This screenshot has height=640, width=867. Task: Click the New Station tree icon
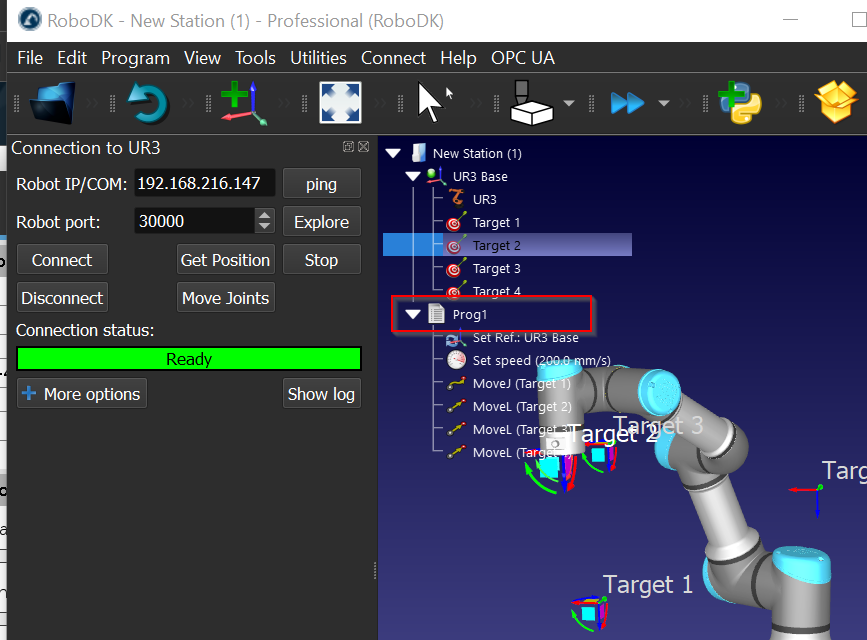(420, 153)
